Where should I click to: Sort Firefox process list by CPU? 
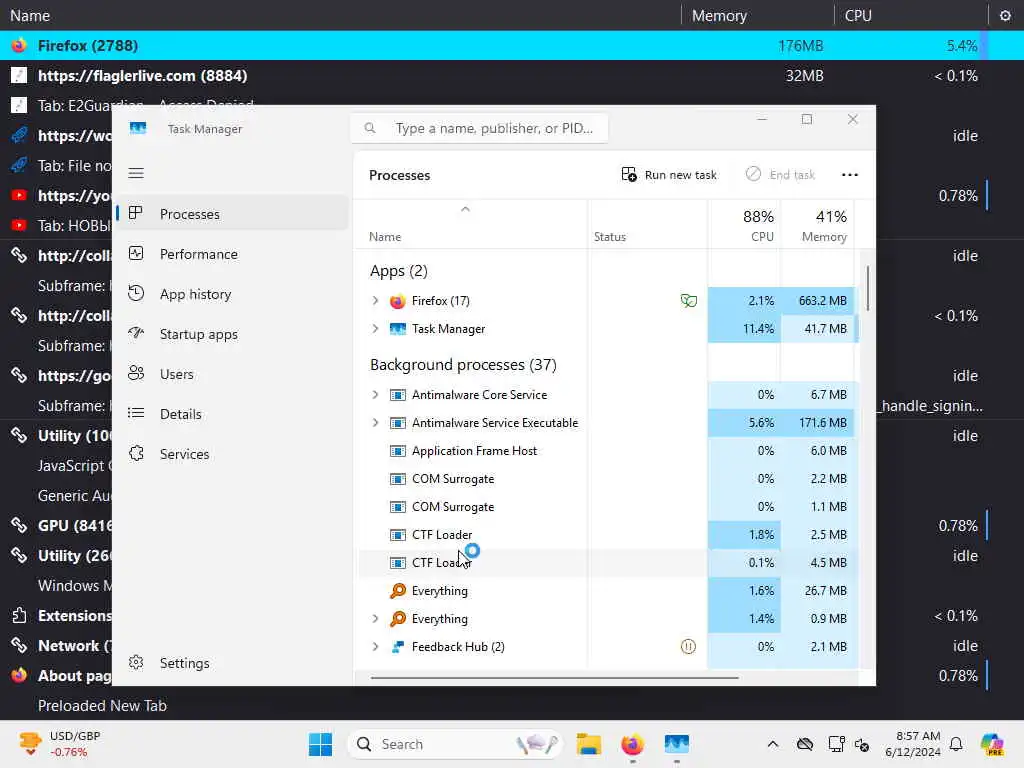(910, 15)
